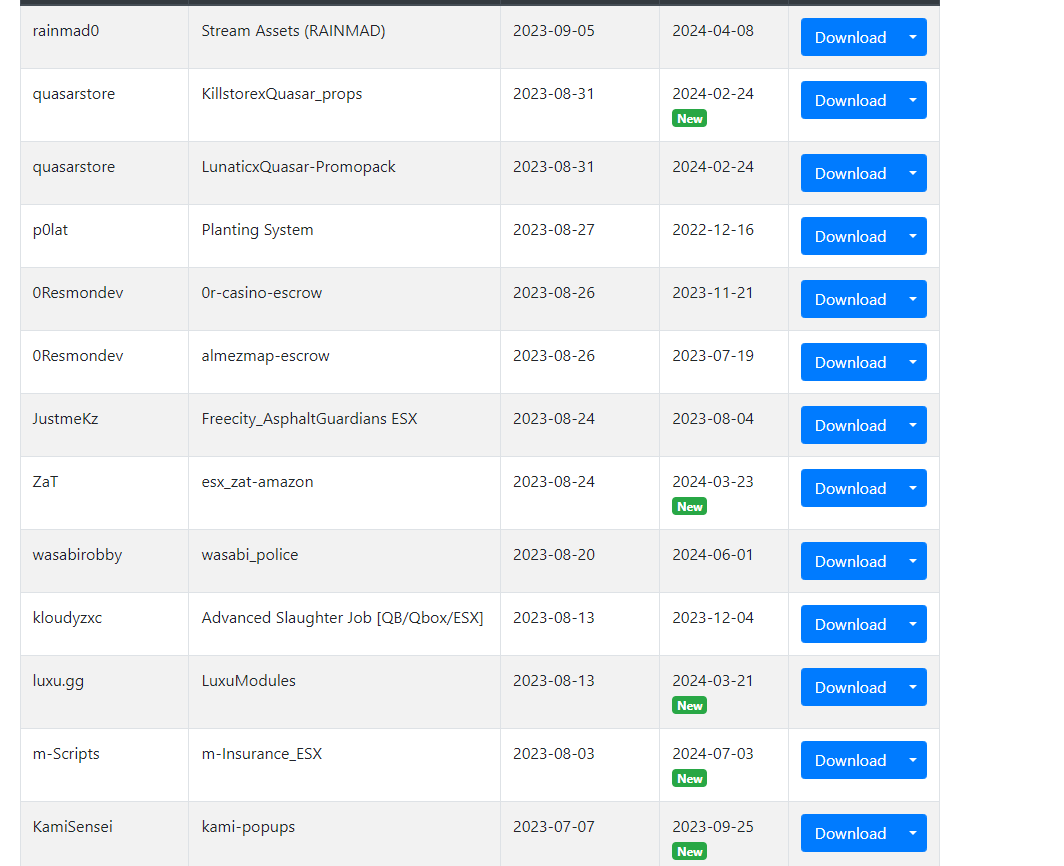Select author name kloudyzxc
Viewport: 1064px width, 866px height.
[x=67, y=618]
